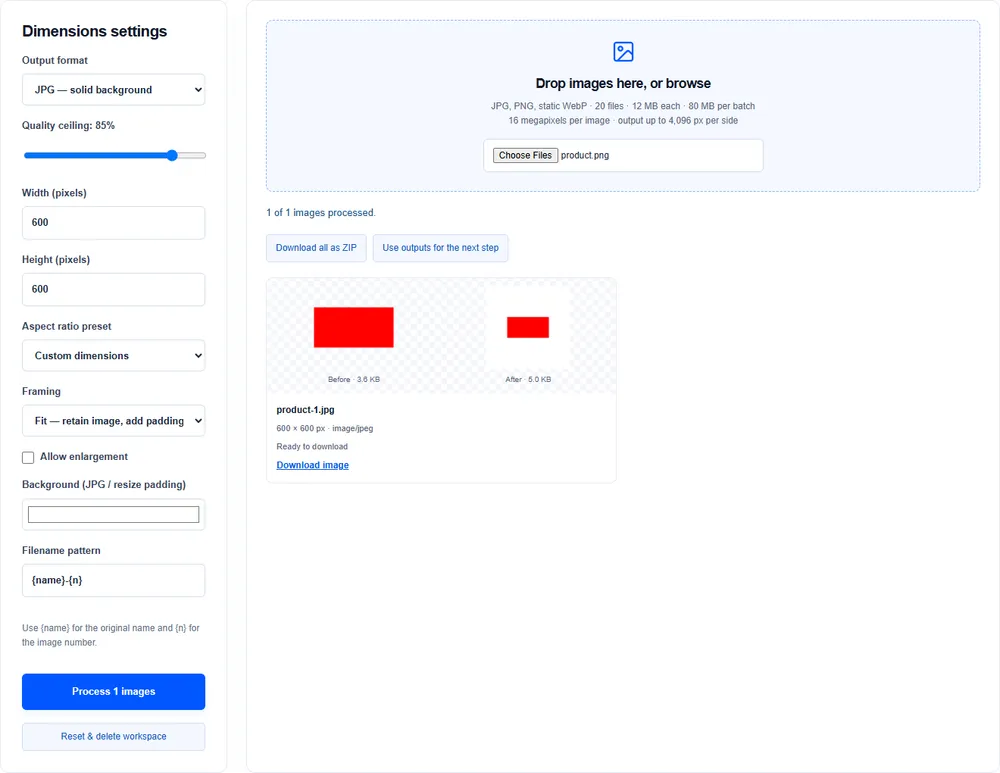Click the Filename pattern input field

114,580
